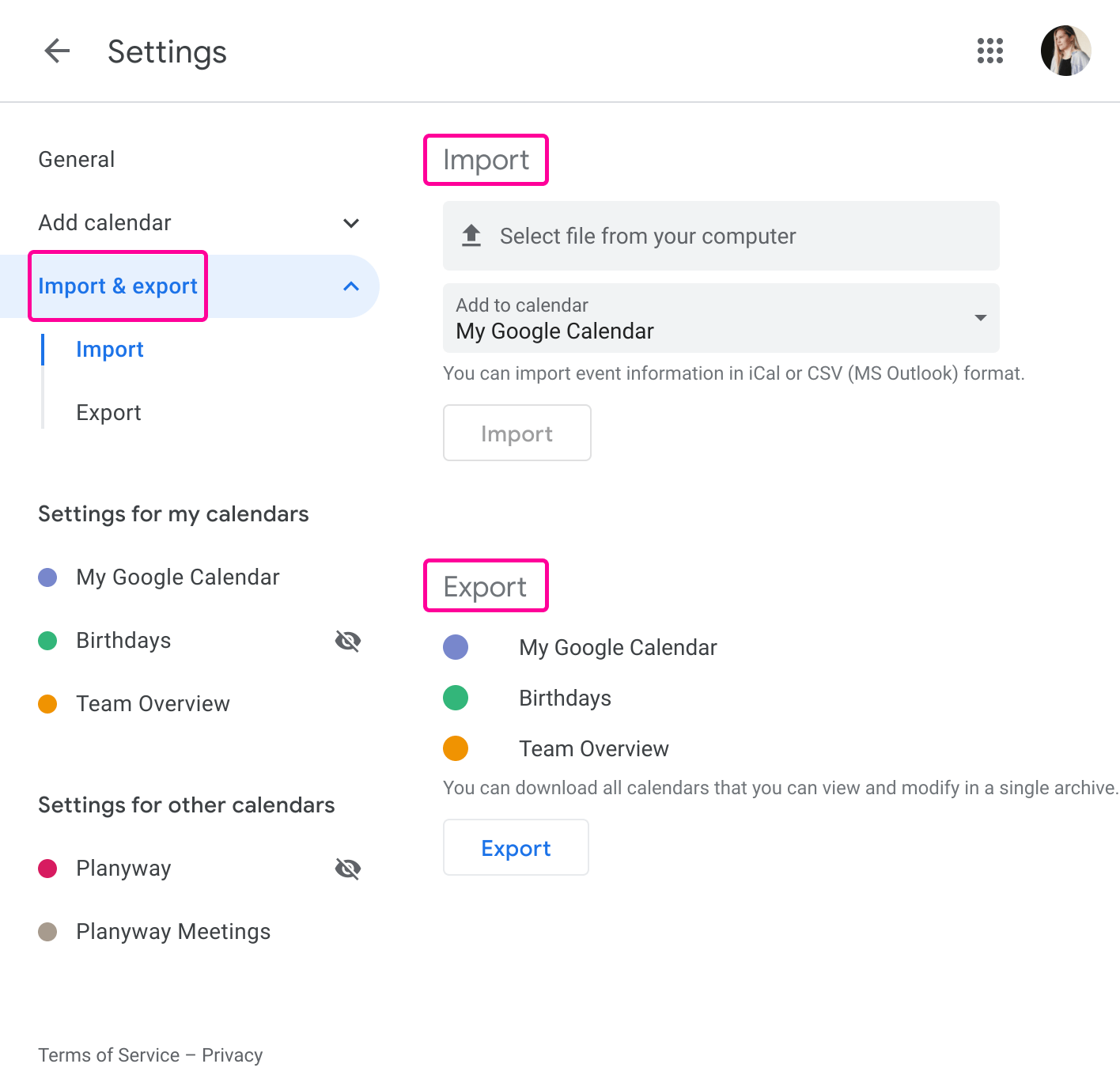This screenshot has width=1120, height=1079.
Task: Click the Import button
Action: click(x=516, y=433)
